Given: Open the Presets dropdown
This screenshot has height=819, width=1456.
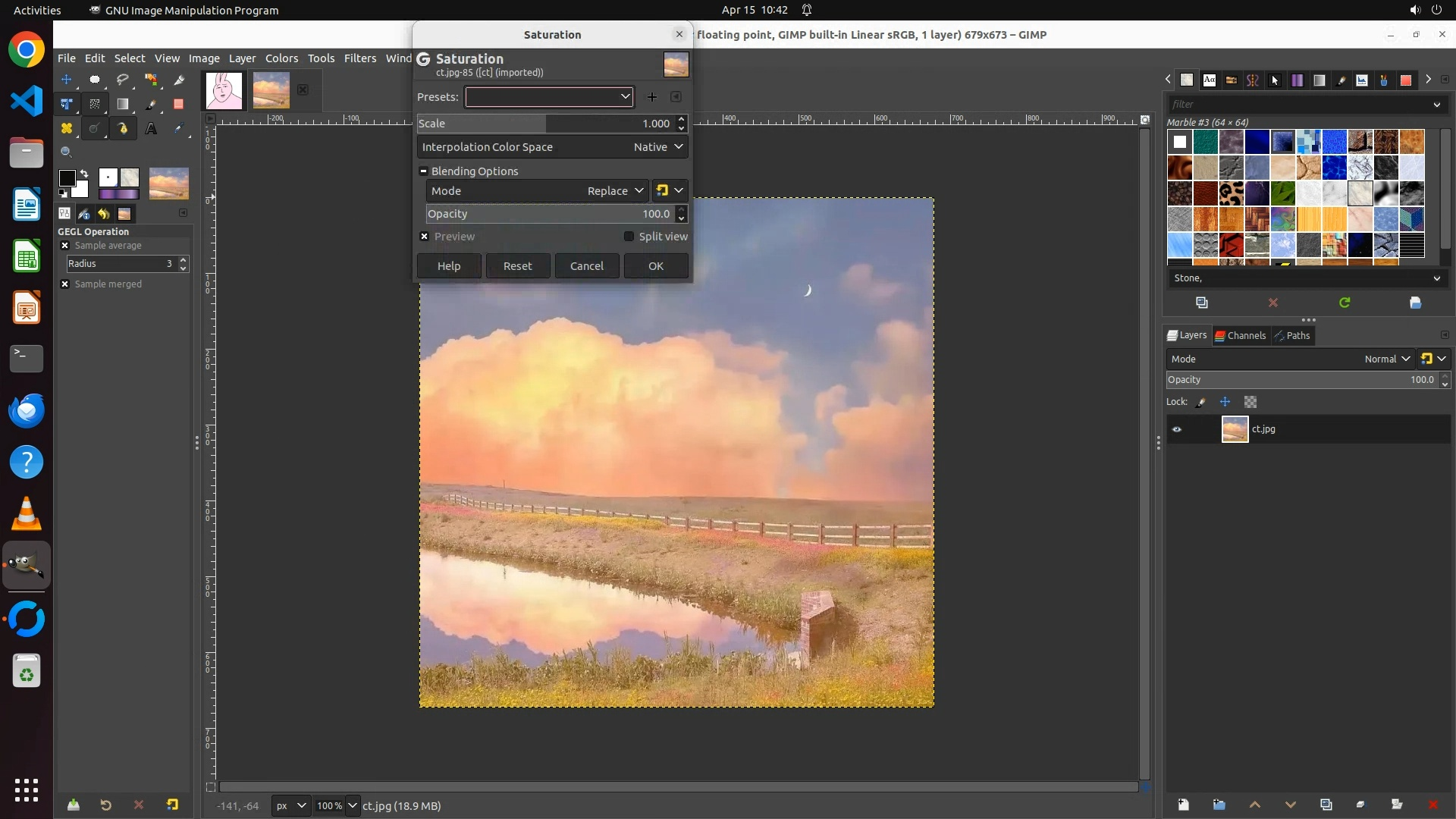Looking at the screenshot, I should 549,97.
